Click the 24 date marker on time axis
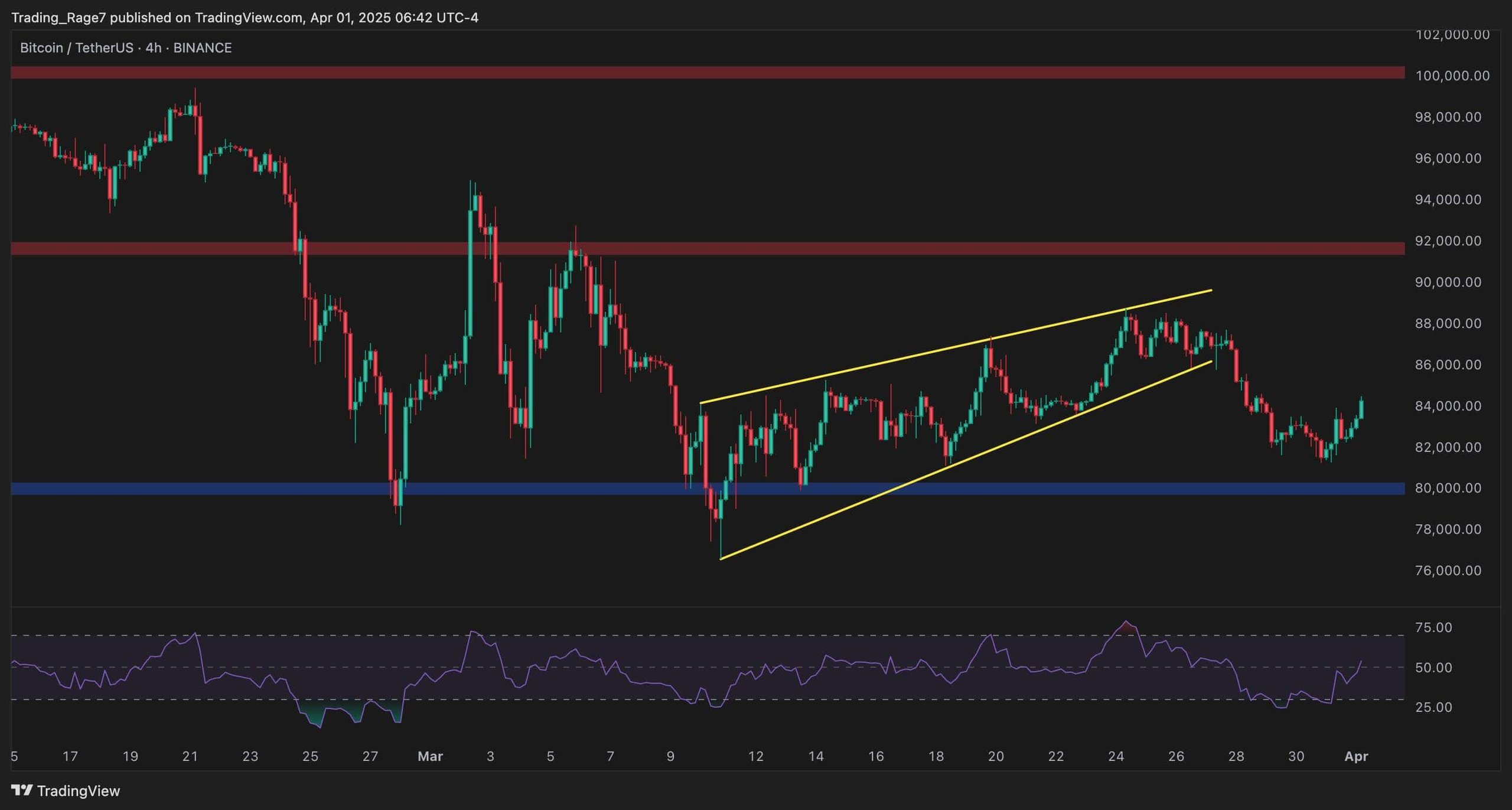 click(1116, 756)
